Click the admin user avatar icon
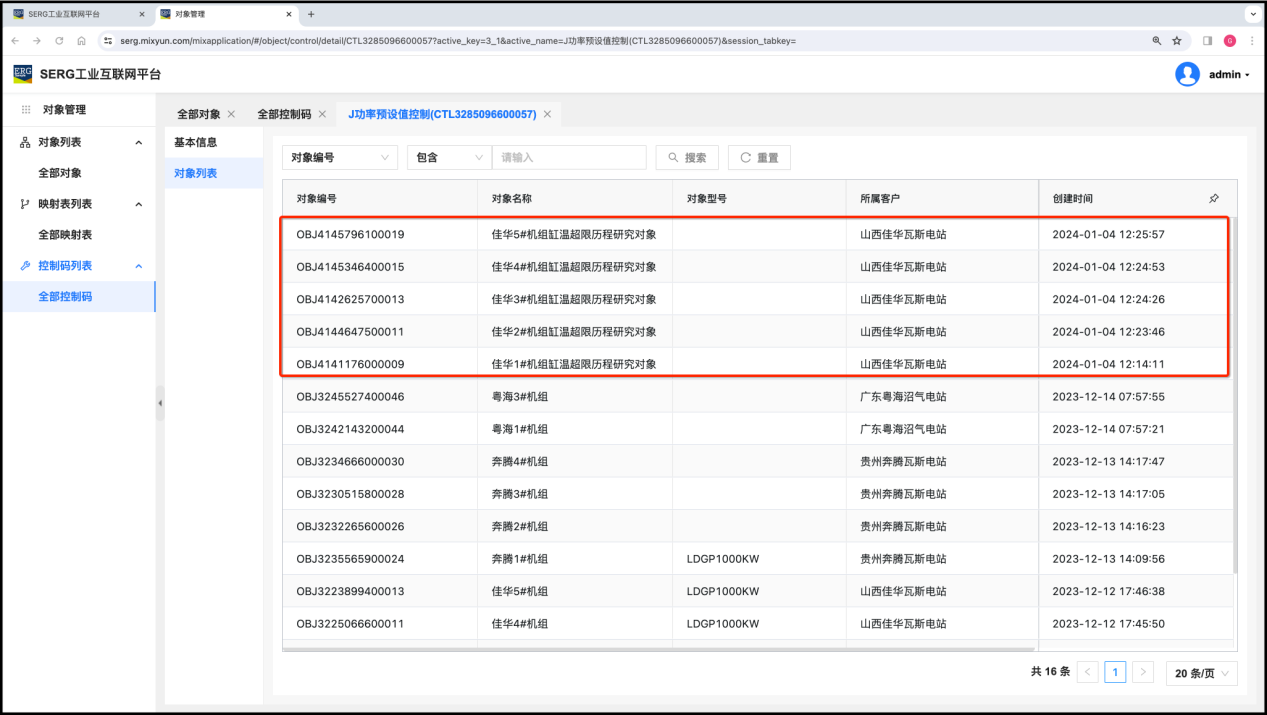The image size is (1267, 715). point(1187,74)
